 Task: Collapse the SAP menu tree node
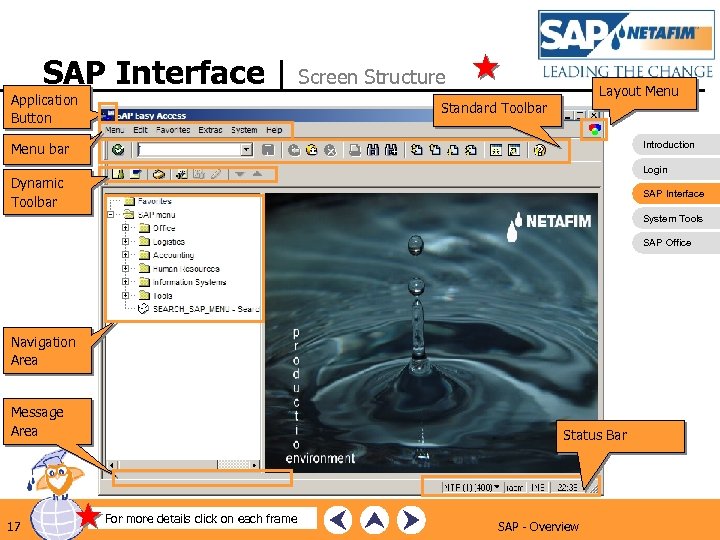point(111,214)
